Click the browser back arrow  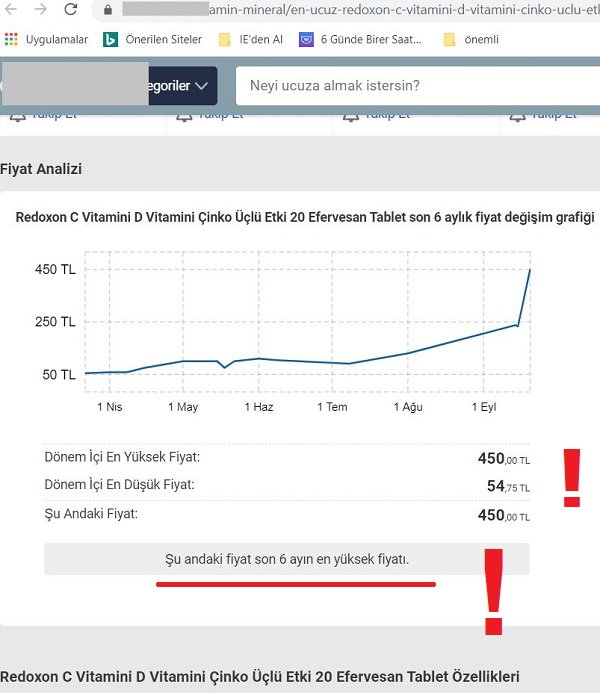[x=12, y=10]
